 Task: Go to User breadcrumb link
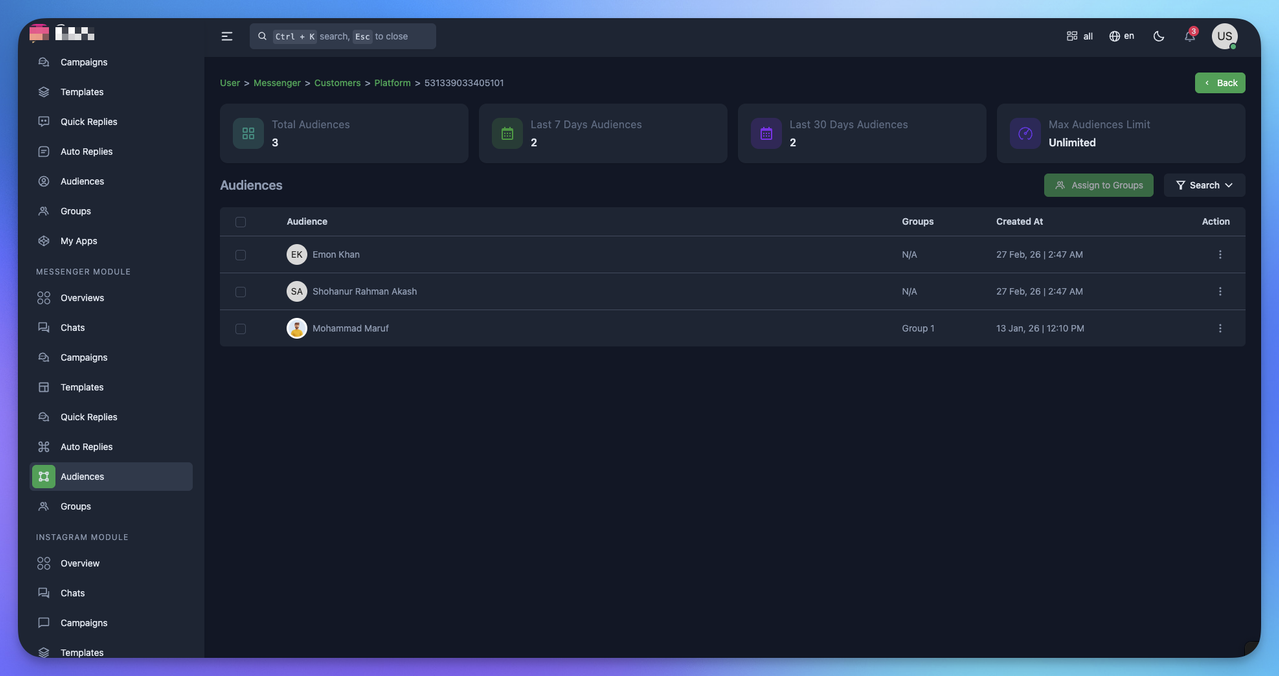[230, 83]
